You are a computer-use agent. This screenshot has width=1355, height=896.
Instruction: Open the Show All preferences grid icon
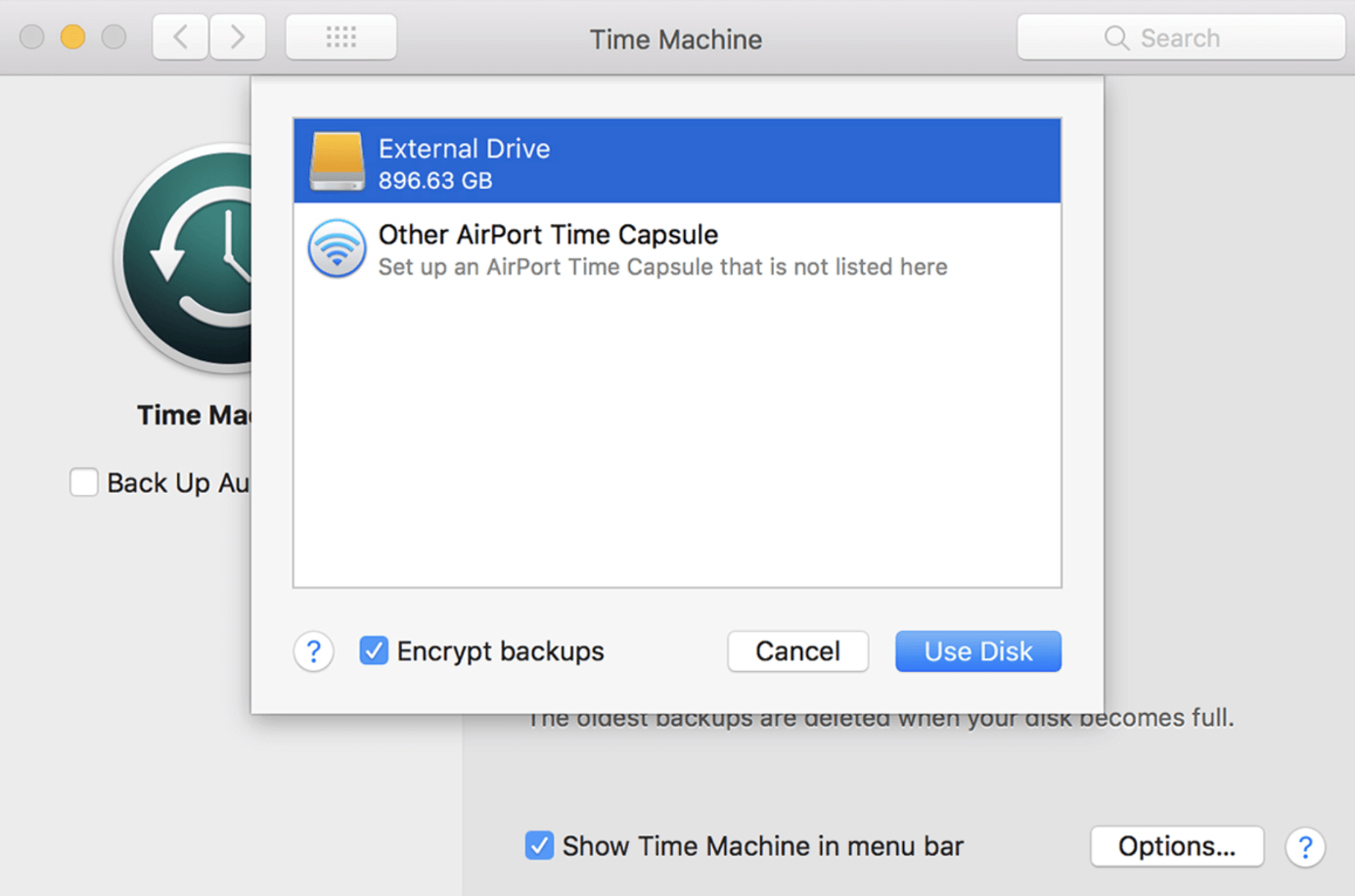pos(340,36)
